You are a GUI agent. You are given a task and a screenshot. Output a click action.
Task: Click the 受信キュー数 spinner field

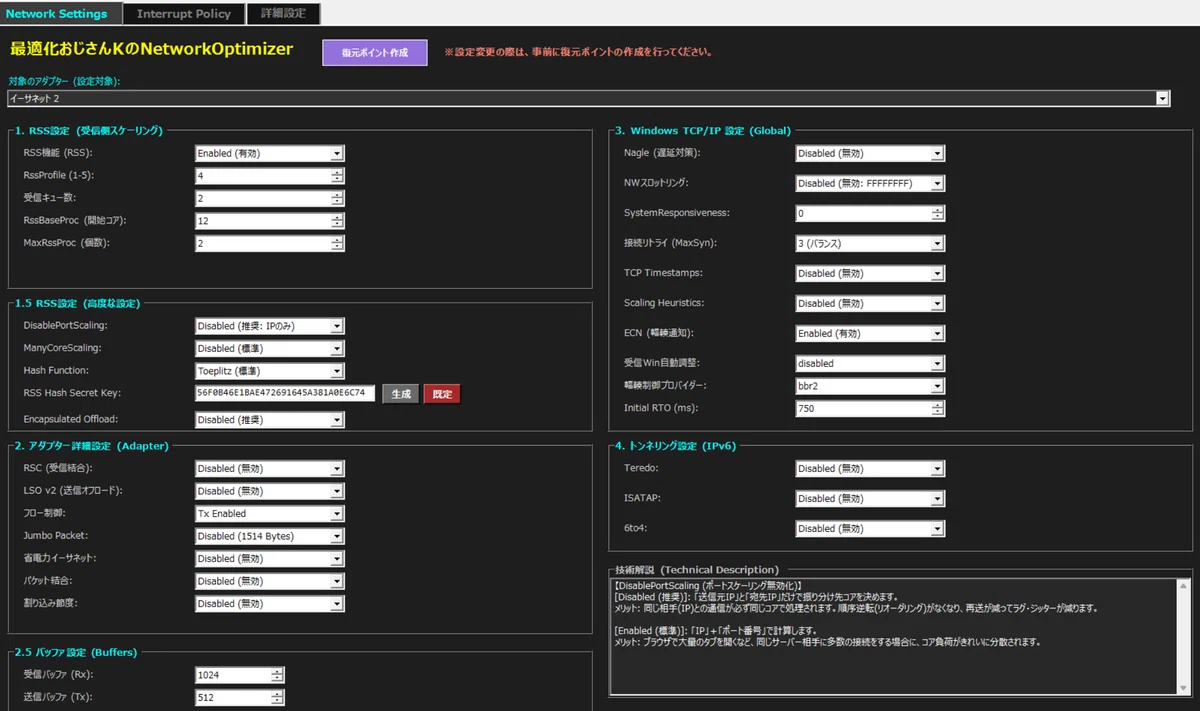(270, 198)
